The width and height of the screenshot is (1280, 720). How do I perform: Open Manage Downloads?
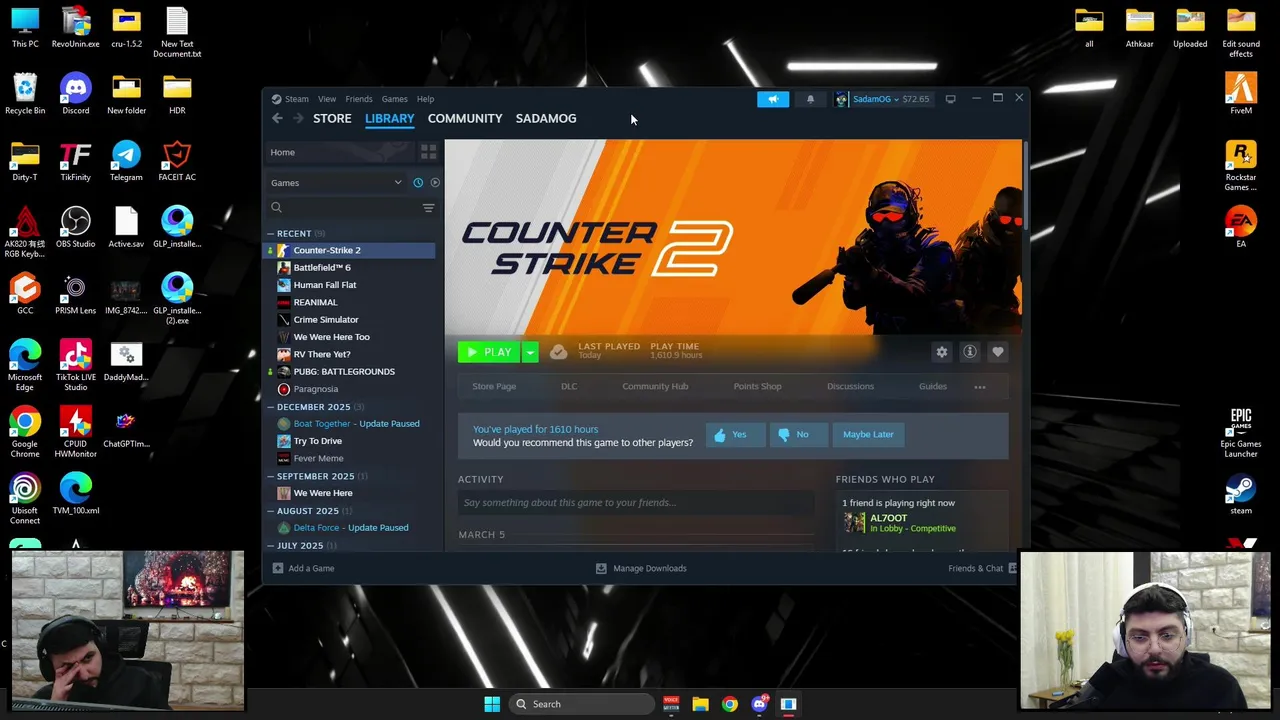point(641,569)
